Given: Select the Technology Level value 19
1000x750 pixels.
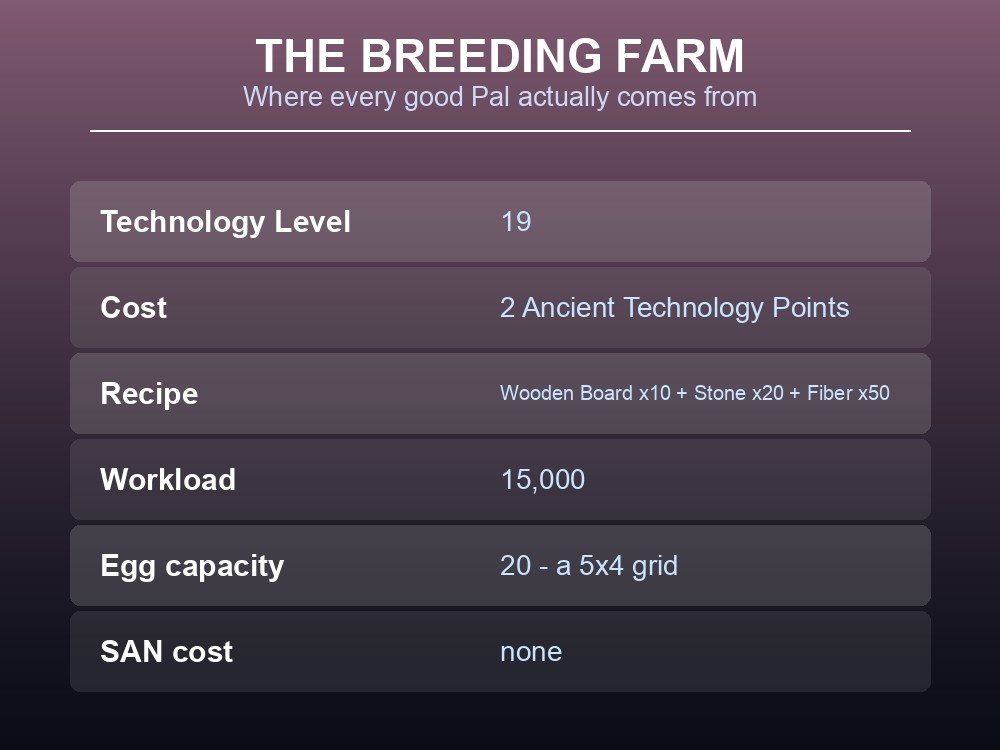Looking at the screenshot, I should click(x=516, y=222).
